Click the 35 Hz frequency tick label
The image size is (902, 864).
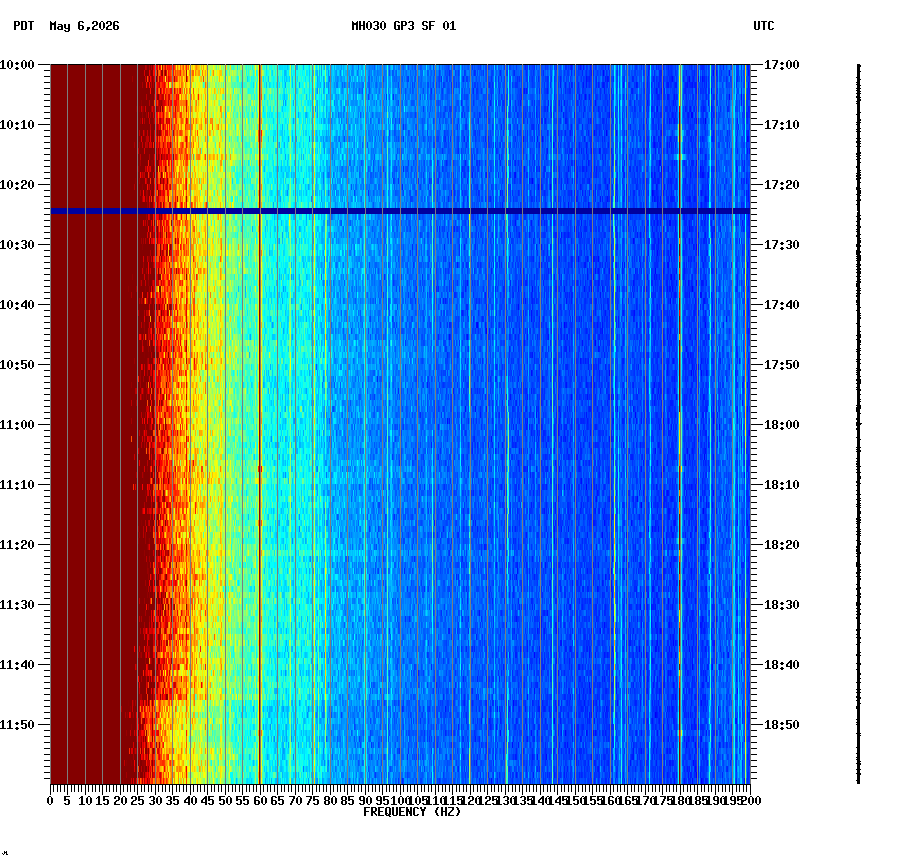(173, 801)
